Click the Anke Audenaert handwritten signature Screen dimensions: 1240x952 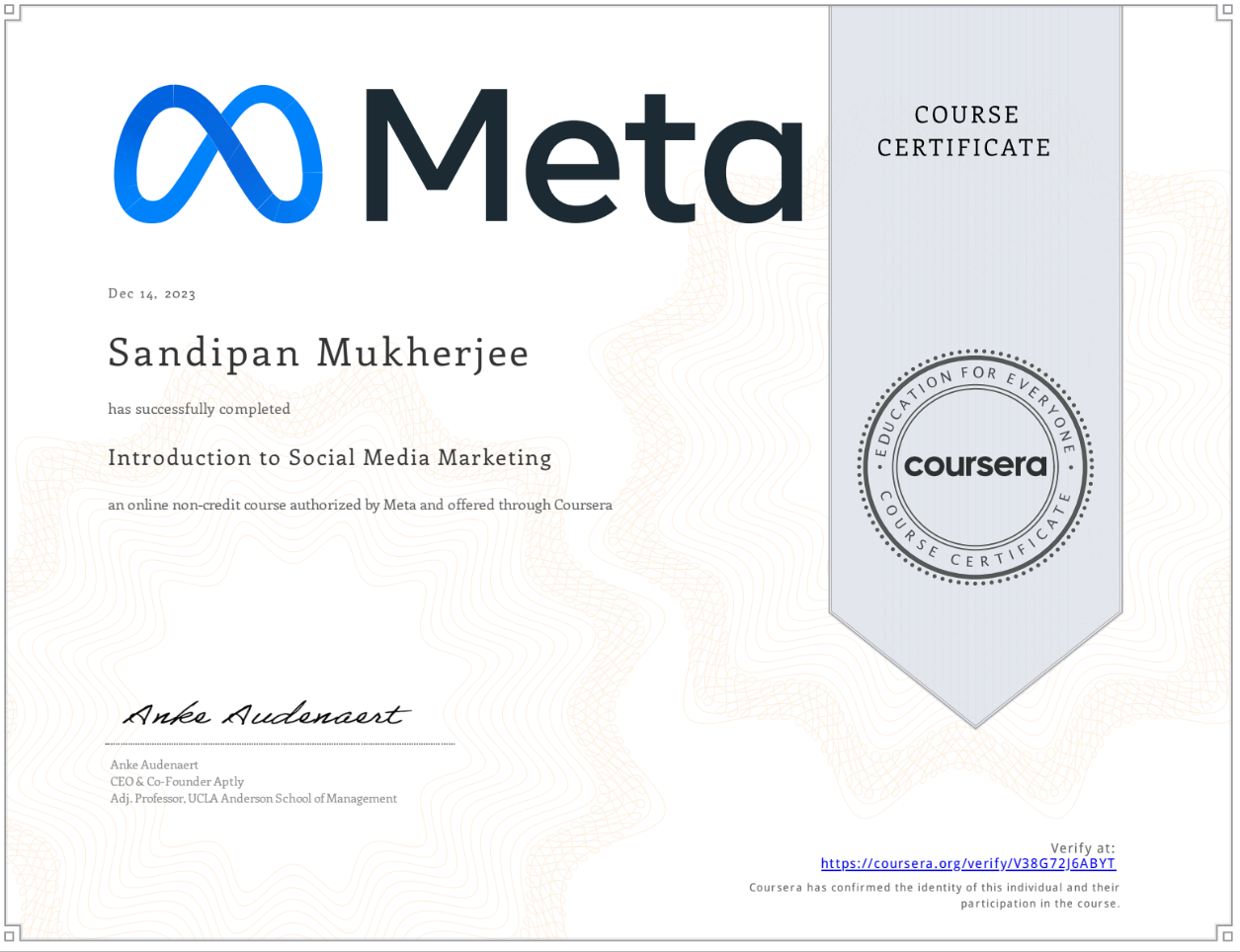tap(266, 714)
